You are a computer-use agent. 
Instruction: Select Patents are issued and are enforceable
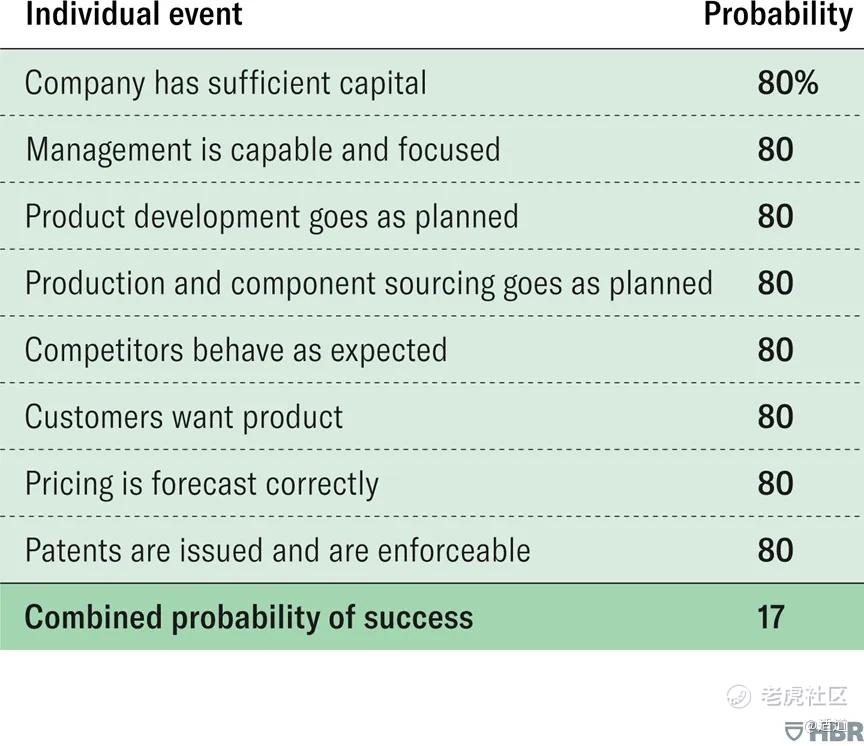(278, 550)
